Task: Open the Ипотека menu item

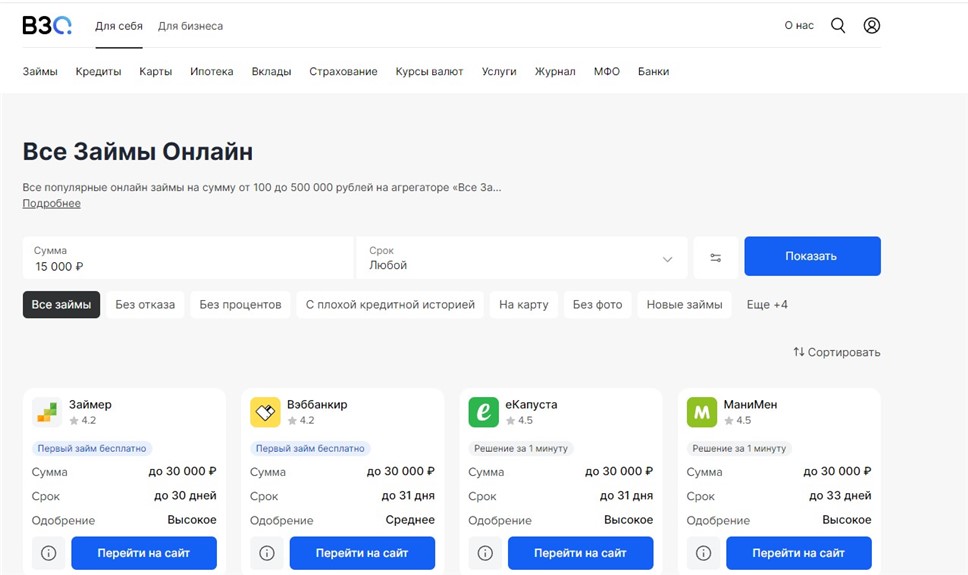Action: coord(212,72)
